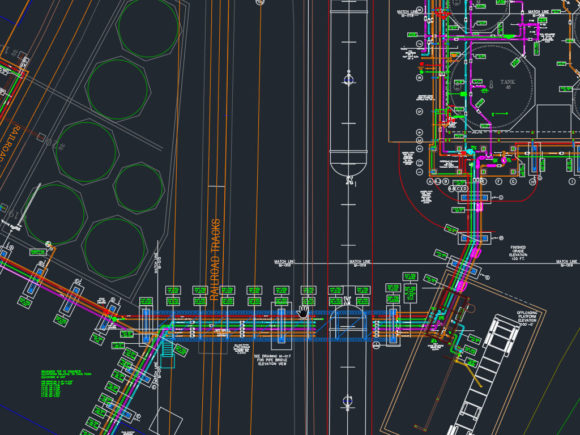Click the FINISHED GRADE ELEVATION note

(x=518, y=254)
